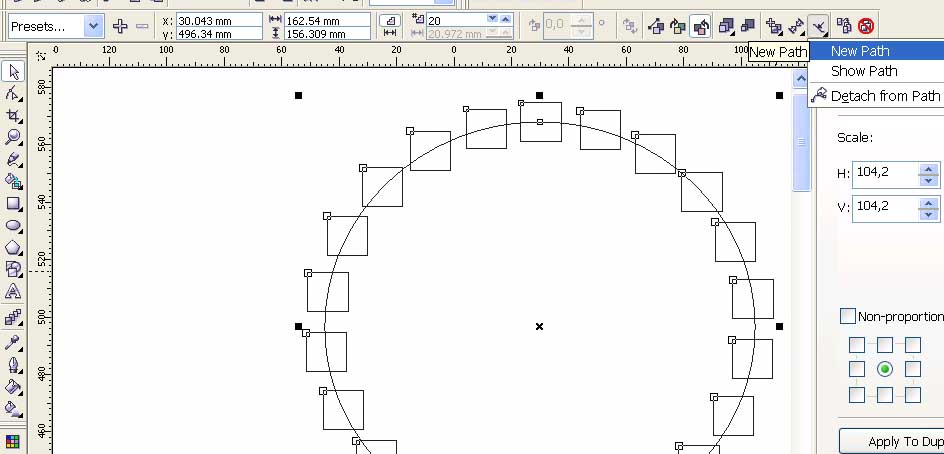Screen dimensions: 944x454
Task: Select the Eyedropper tool
Action: 13,343
